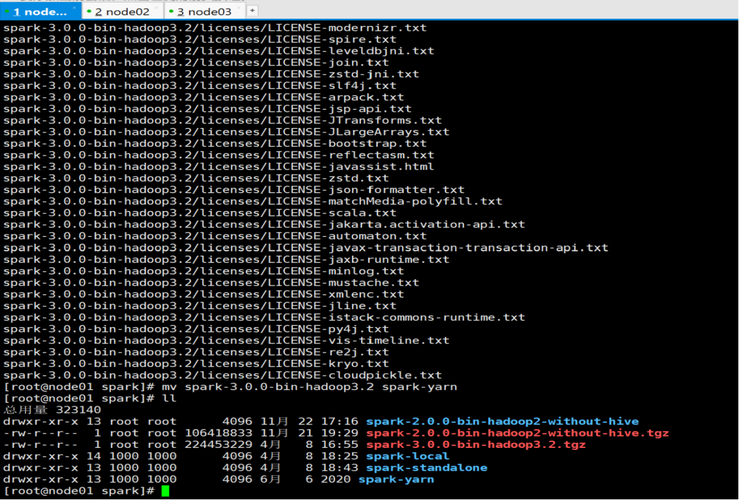
Task: Click the LICENSE-zstd.txt output line
Action: pyautogui.click(x=196, y=179)
